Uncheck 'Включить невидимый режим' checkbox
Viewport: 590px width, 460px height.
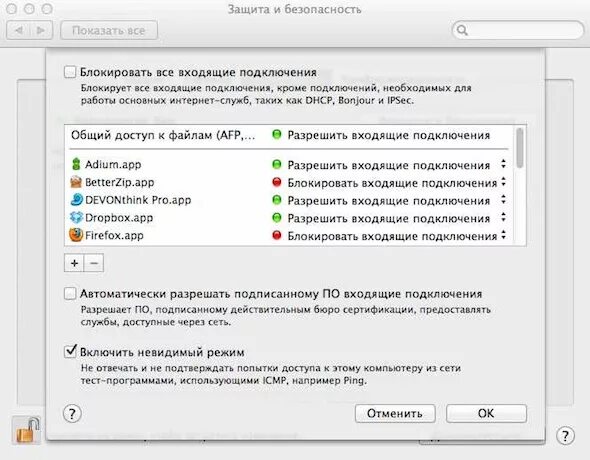coord(70,352)
